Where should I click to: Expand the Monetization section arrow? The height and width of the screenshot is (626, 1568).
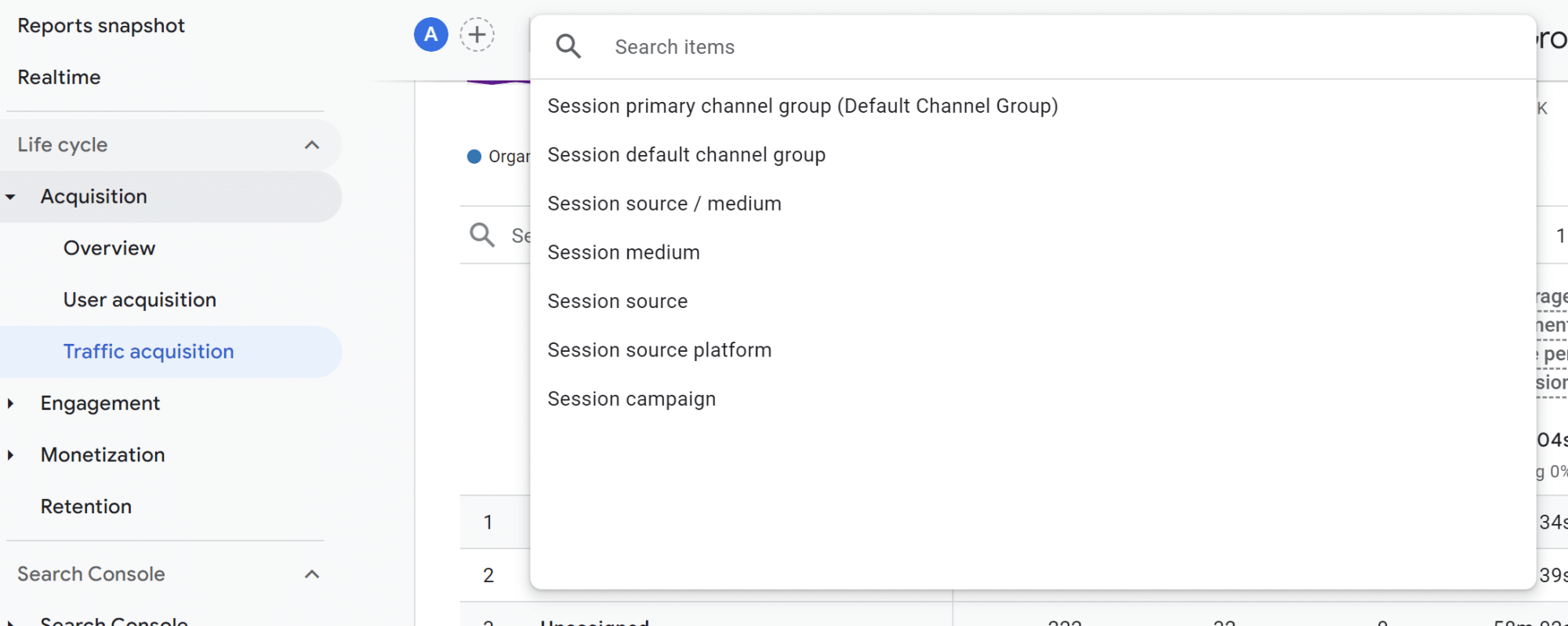(x=11, y=455)
